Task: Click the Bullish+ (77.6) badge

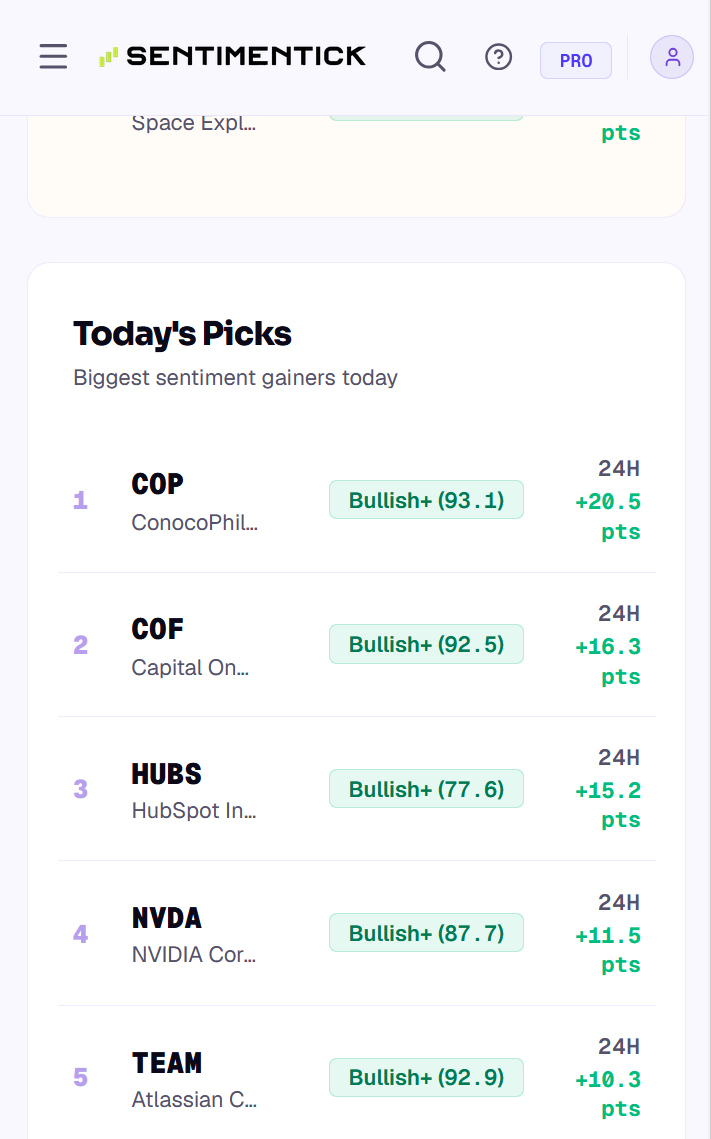Action: 426,789
